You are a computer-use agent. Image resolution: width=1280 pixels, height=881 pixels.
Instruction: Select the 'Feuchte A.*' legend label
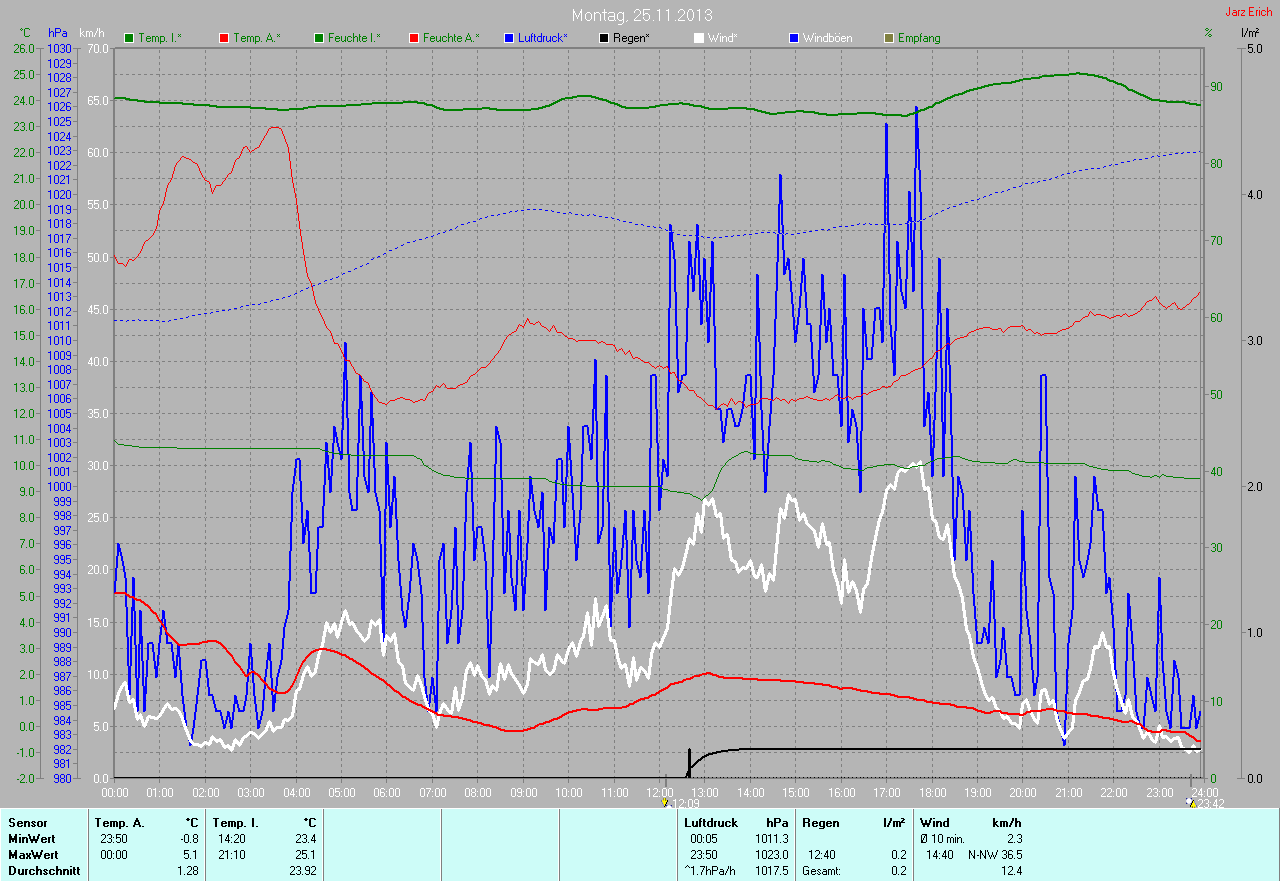pos(451,38)
